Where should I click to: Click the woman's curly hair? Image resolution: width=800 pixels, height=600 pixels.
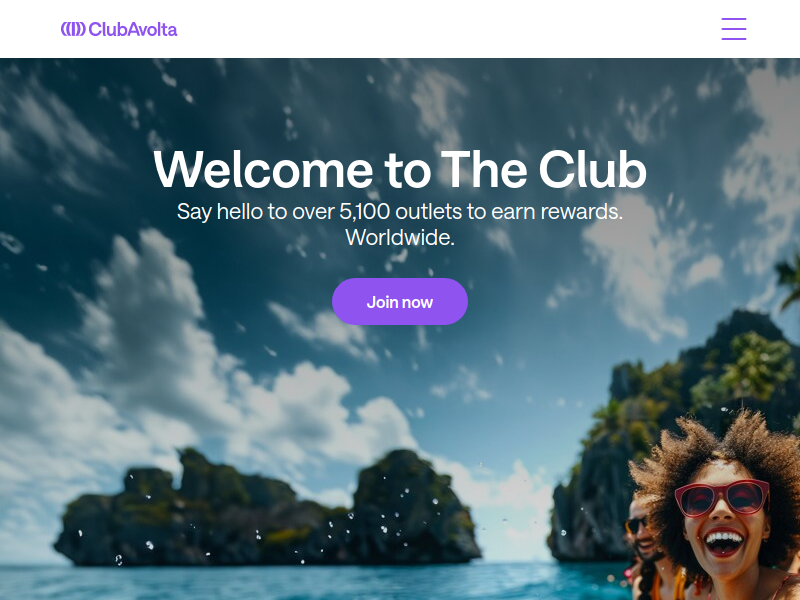point(714,449)
